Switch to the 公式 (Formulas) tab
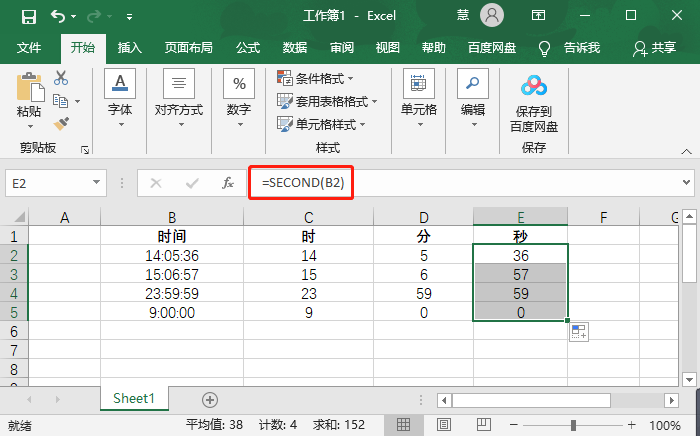Screen dimensions: 700x436 [248, 48]
